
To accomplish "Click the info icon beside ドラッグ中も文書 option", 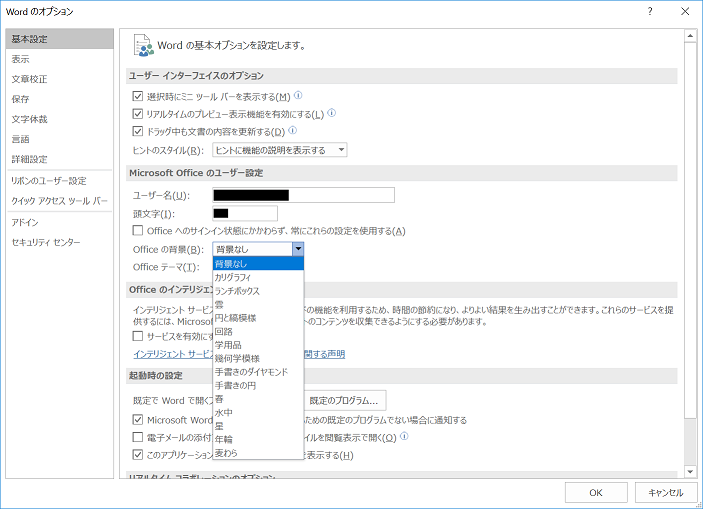I will 292,131.
